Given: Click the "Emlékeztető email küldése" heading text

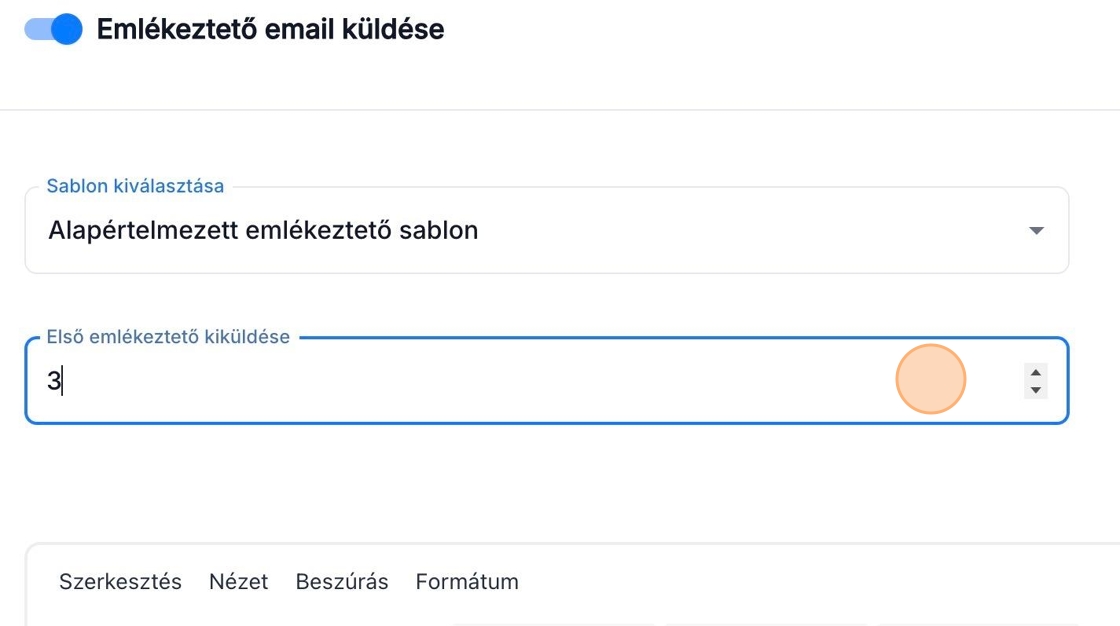Looking at the screenshot, I should (270, 29).
